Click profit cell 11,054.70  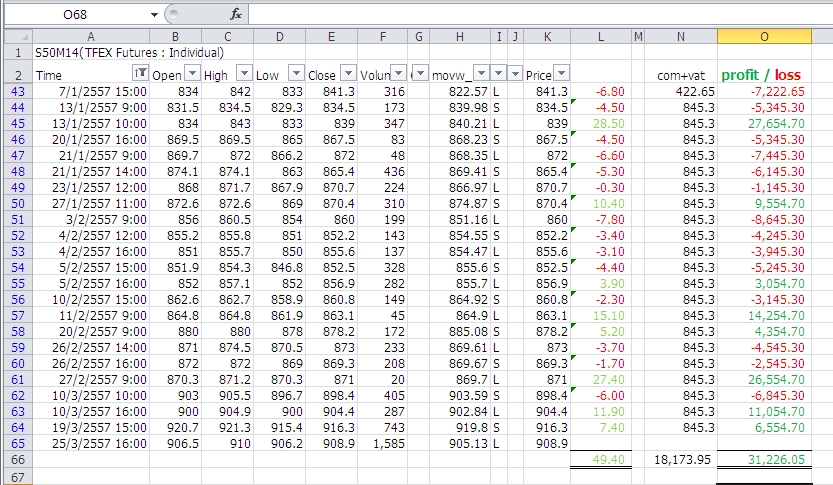click(764, 412)
